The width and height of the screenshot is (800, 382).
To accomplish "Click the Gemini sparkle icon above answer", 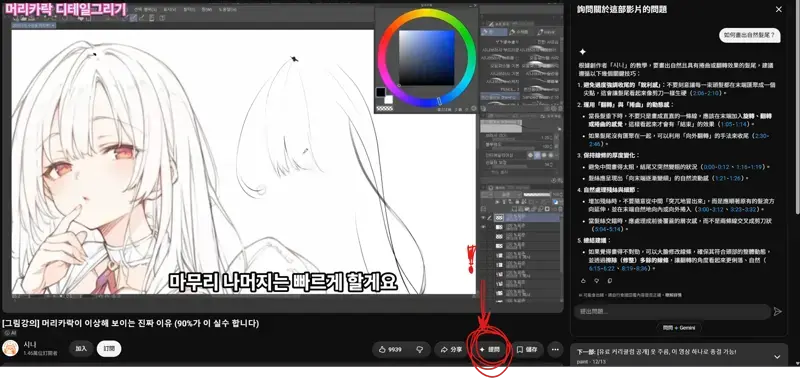I will (x=582, y=52).
